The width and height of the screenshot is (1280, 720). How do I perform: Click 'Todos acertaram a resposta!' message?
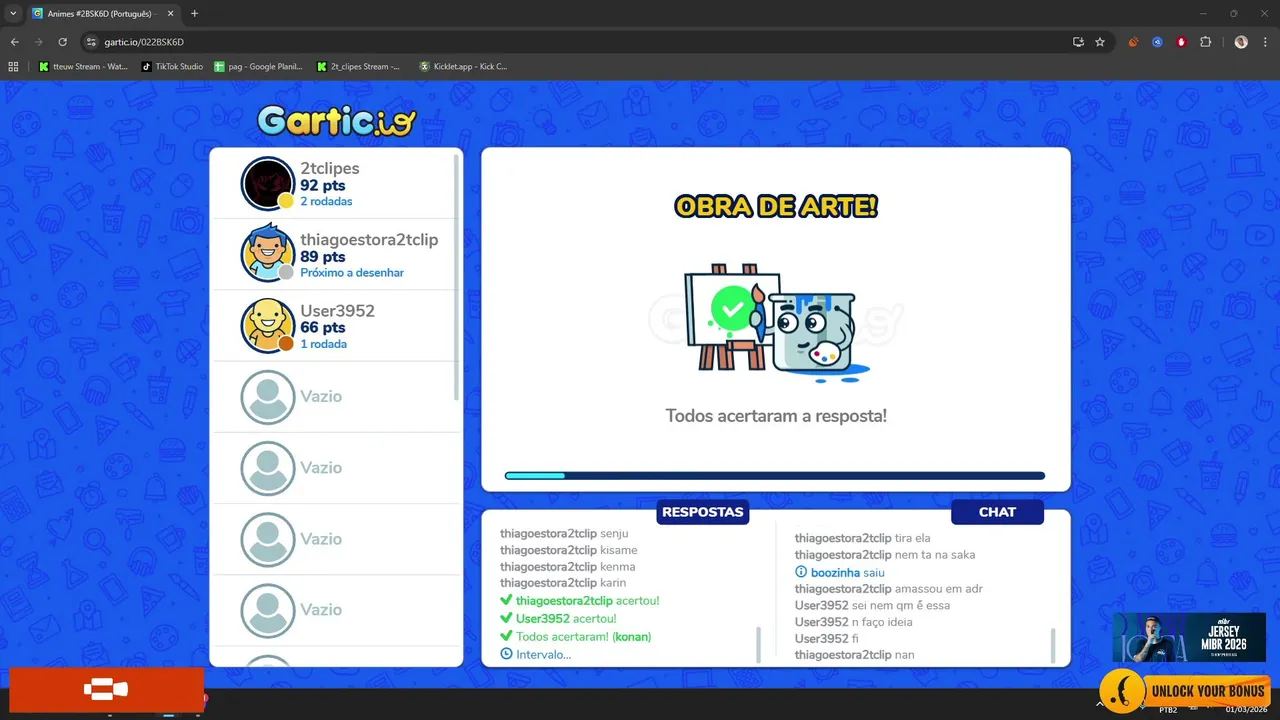[776, 415]
